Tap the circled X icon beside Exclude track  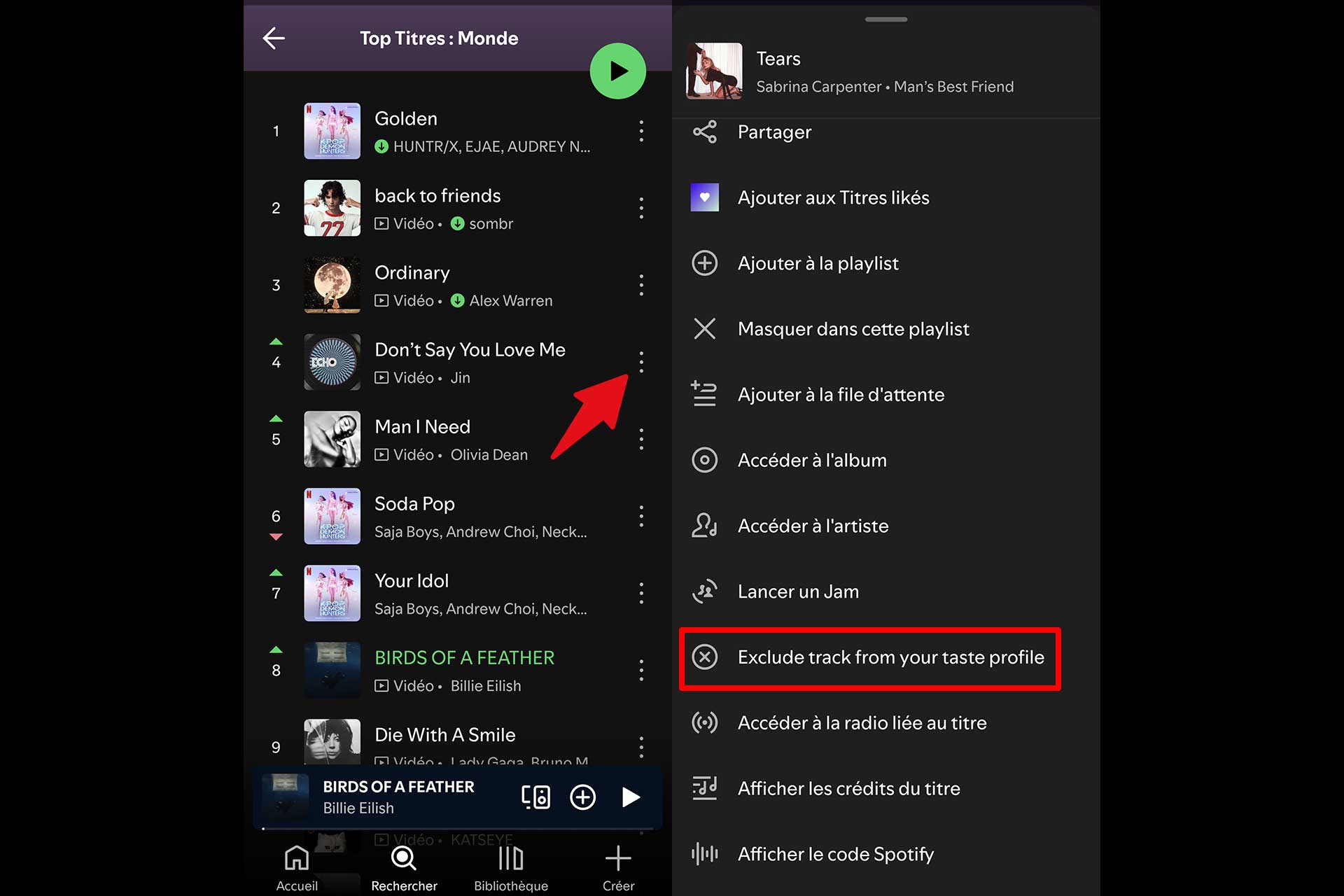(x=704, y=657)
